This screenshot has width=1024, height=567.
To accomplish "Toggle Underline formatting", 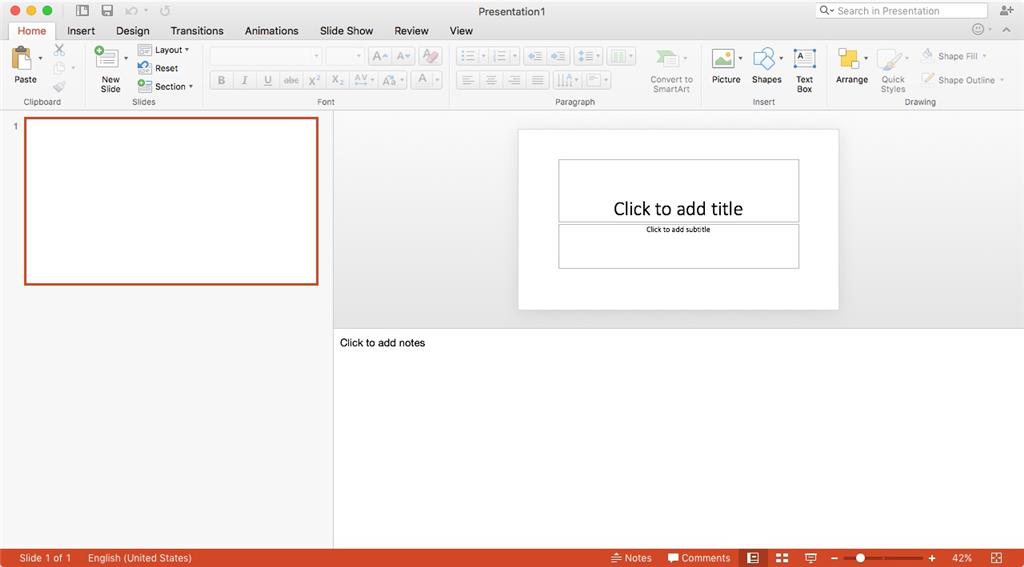I will click(268, 80).
